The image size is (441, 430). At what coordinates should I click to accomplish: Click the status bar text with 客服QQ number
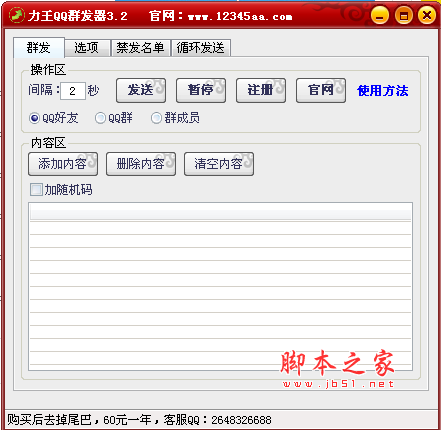click(139, 420)
